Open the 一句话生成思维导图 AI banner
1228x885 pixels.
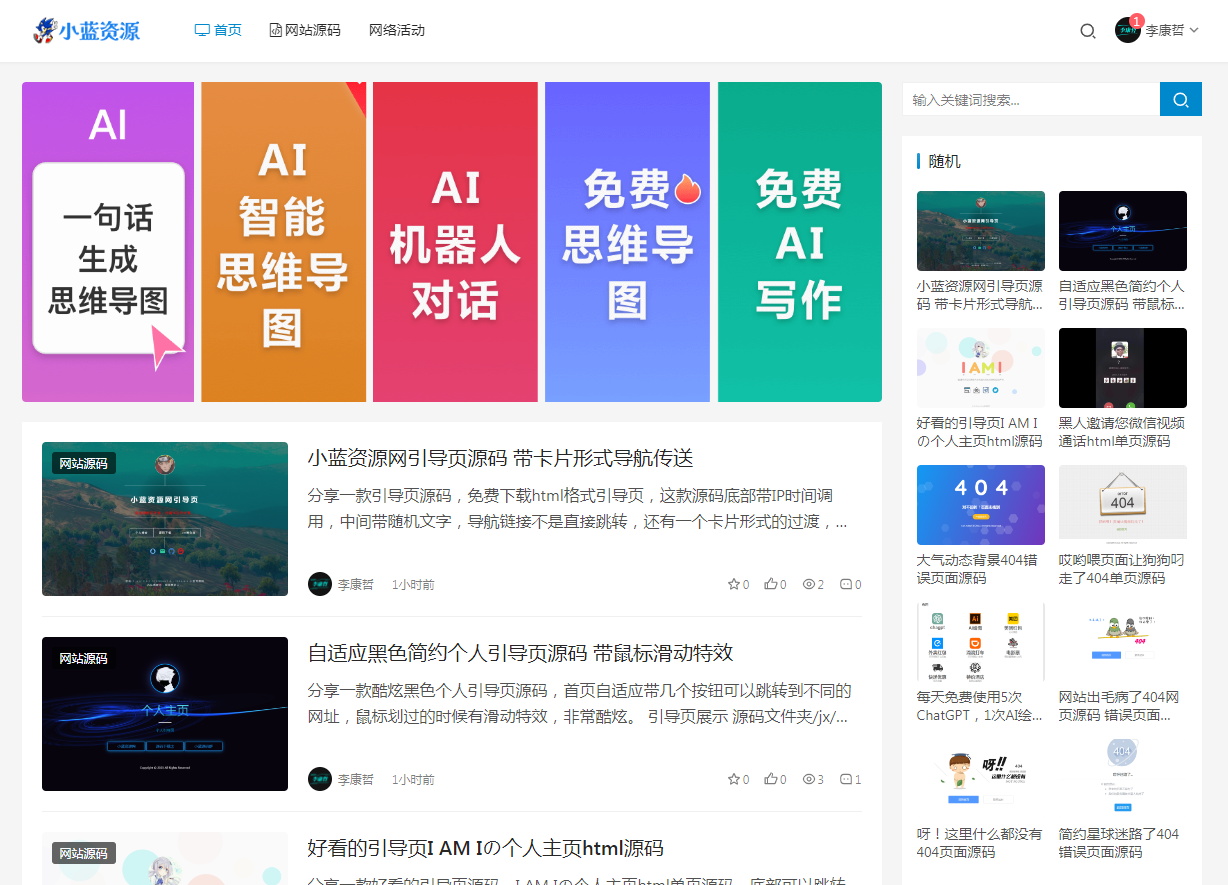(x=108, y=242)
